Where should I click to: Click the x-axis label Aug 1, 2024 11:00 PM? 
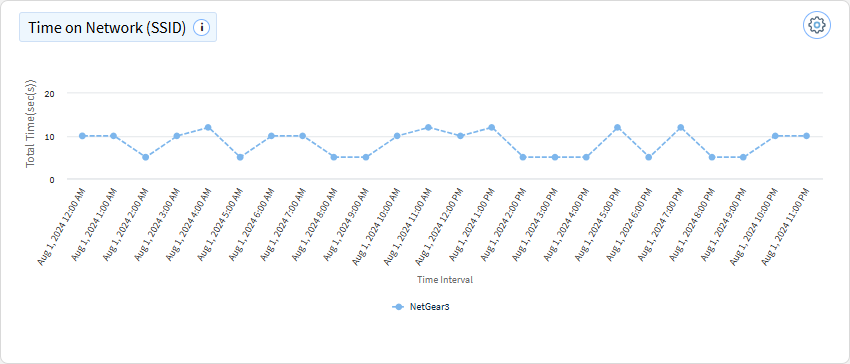tap(785, 226)
